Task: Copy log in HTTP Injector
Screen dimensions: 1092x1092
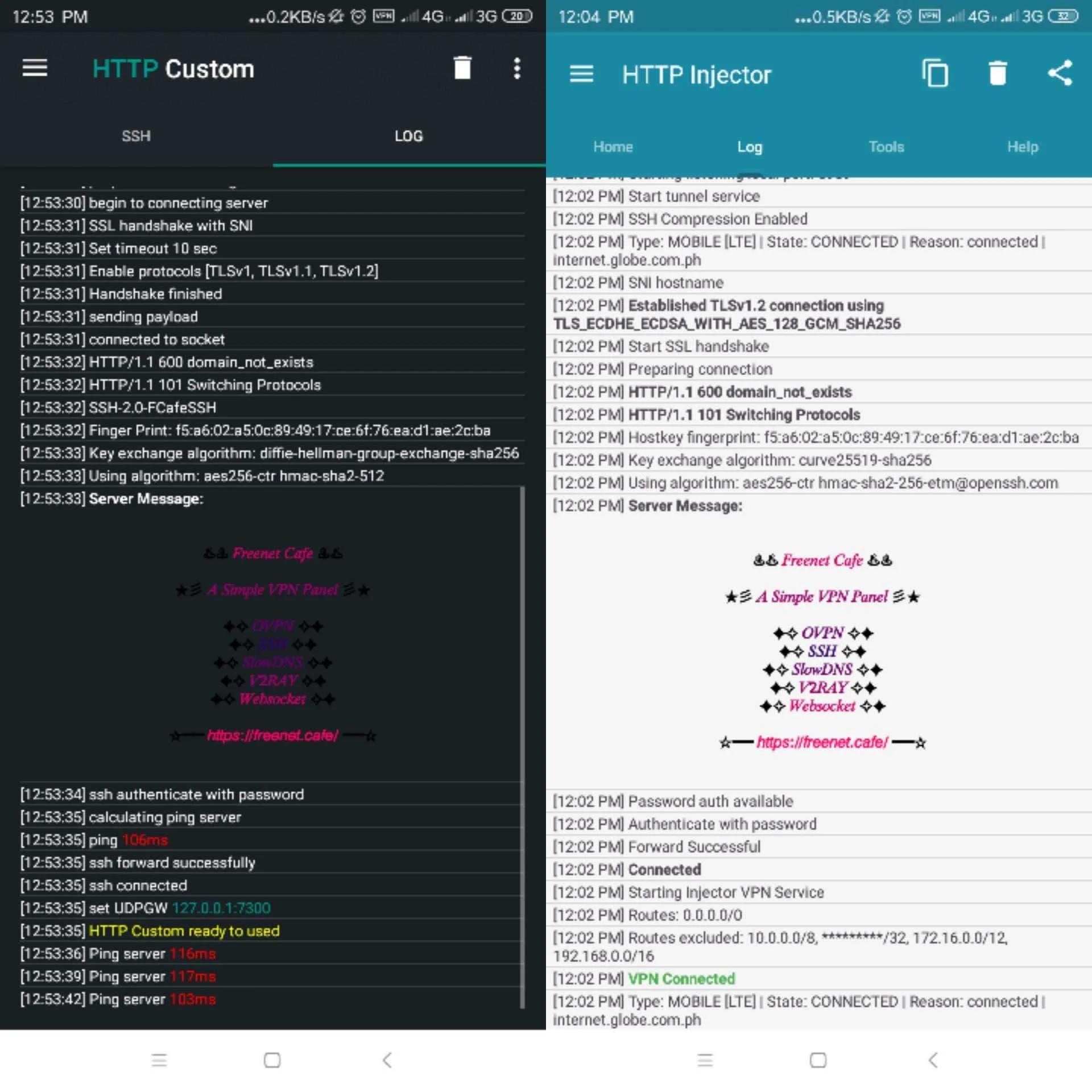Action: coord(935,73)
